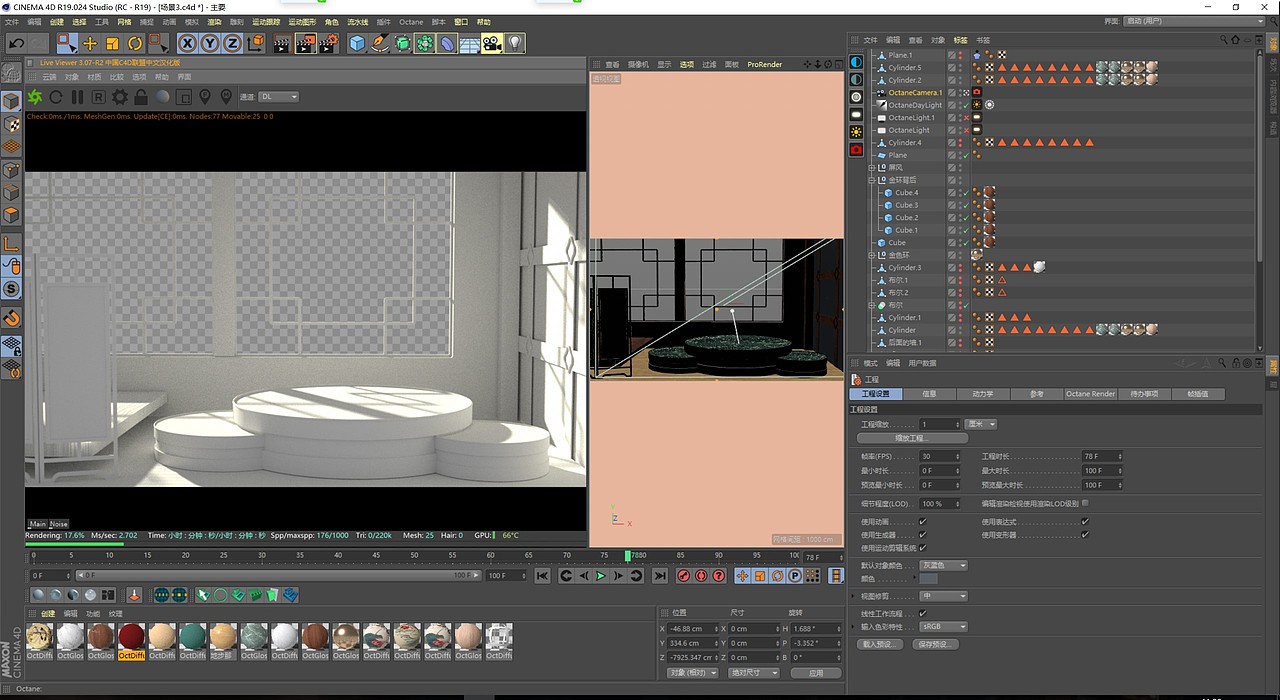Image resolution: width=1280 pixels, height=700 pixels.
Task: Open the ProRender viewport menu
Action: pyautogui.click(x=765, y=64)
